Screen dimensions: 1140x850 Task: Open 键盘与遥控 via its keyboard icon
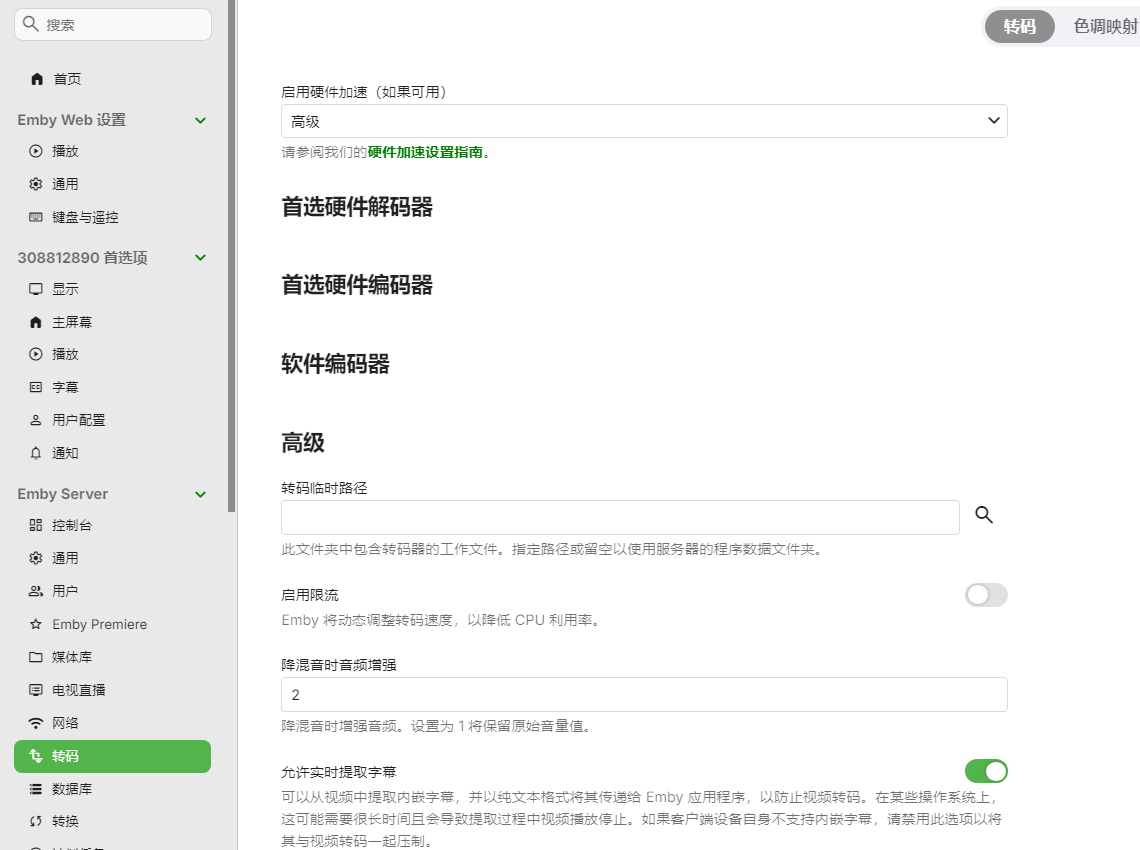click(x=36, y=217)
